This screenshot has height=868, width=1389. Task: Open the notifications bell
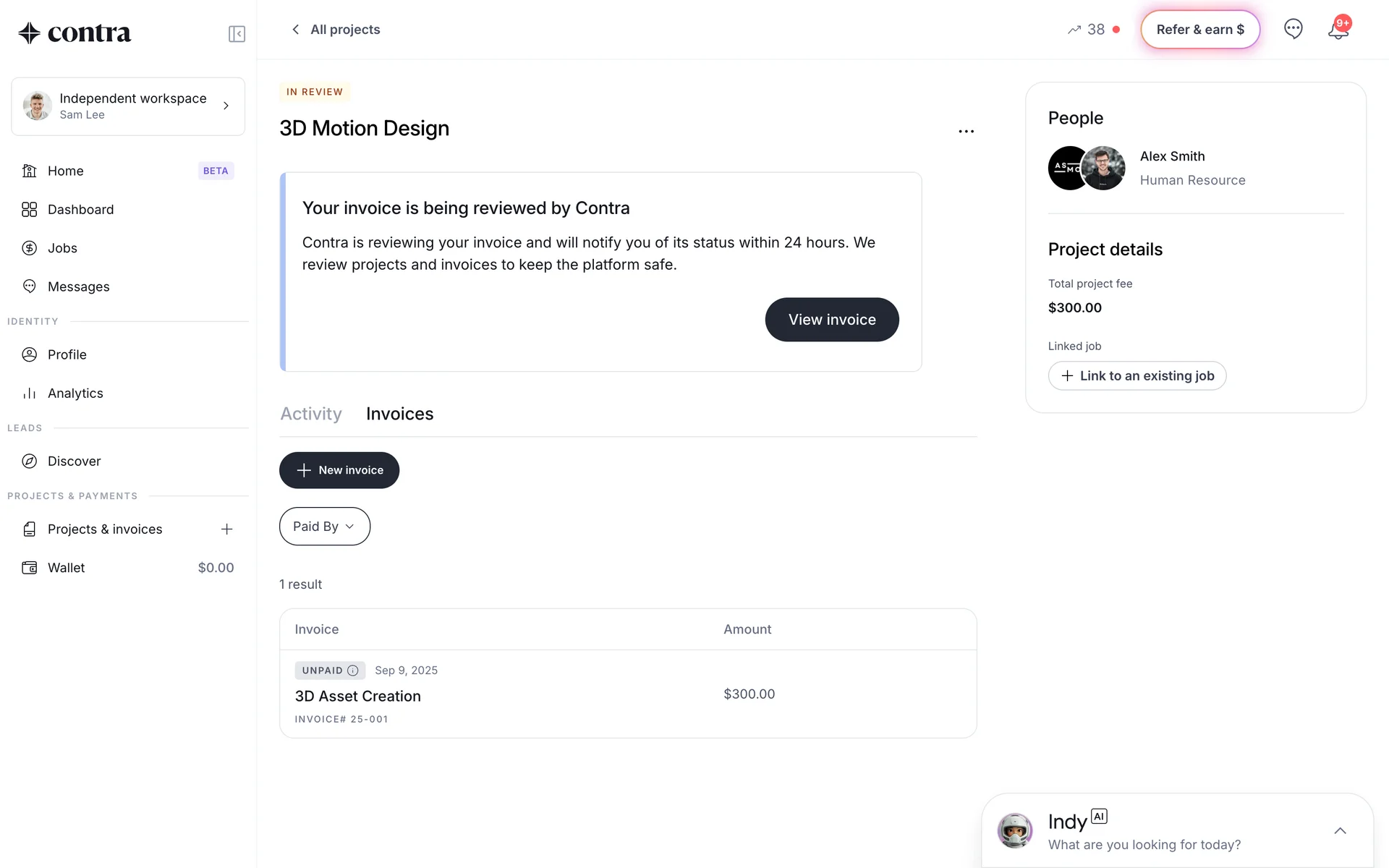(x=1338, y=30)
